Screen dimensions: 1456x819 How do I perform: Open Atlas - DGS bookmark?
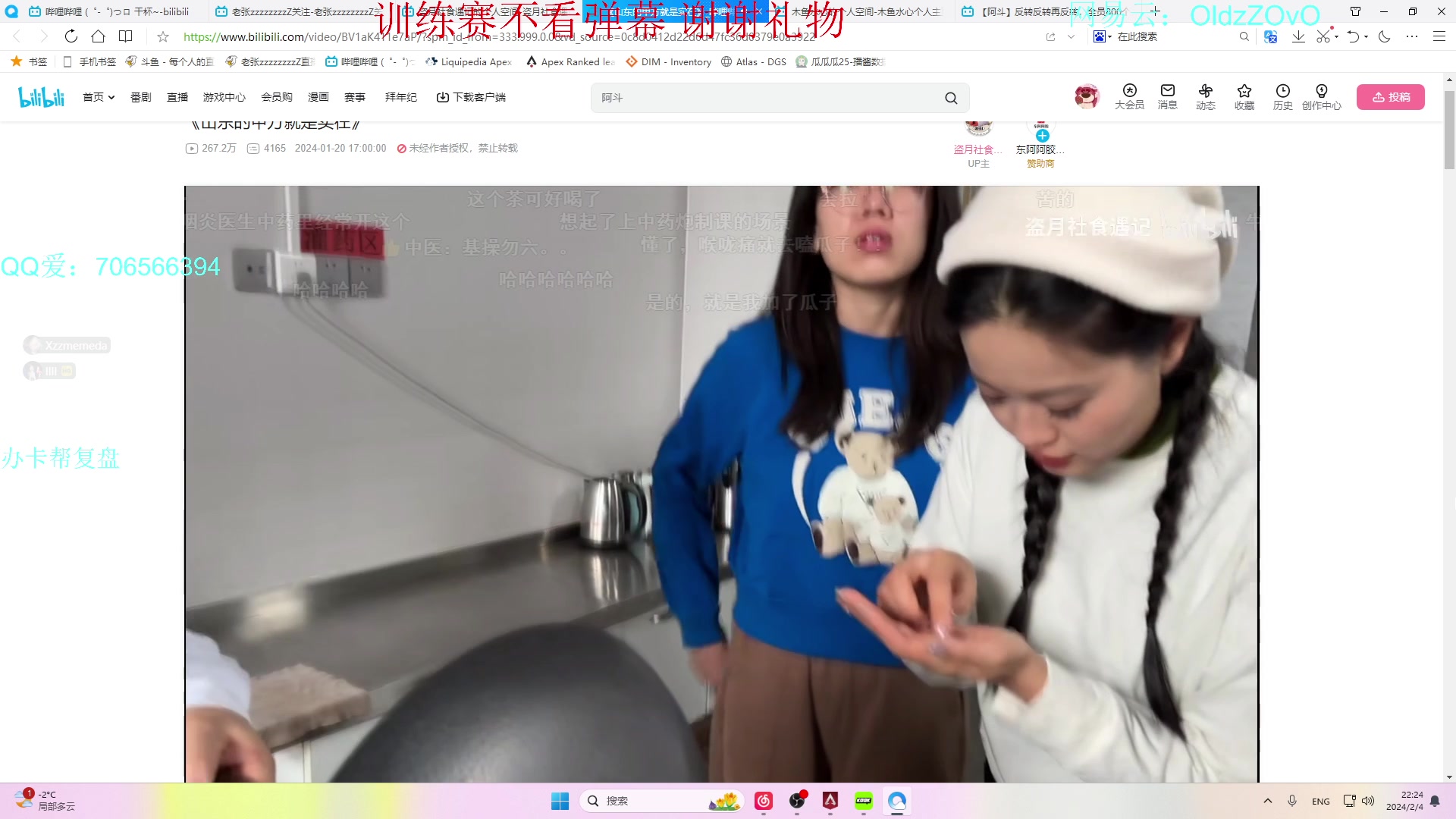tap(753, 61)
